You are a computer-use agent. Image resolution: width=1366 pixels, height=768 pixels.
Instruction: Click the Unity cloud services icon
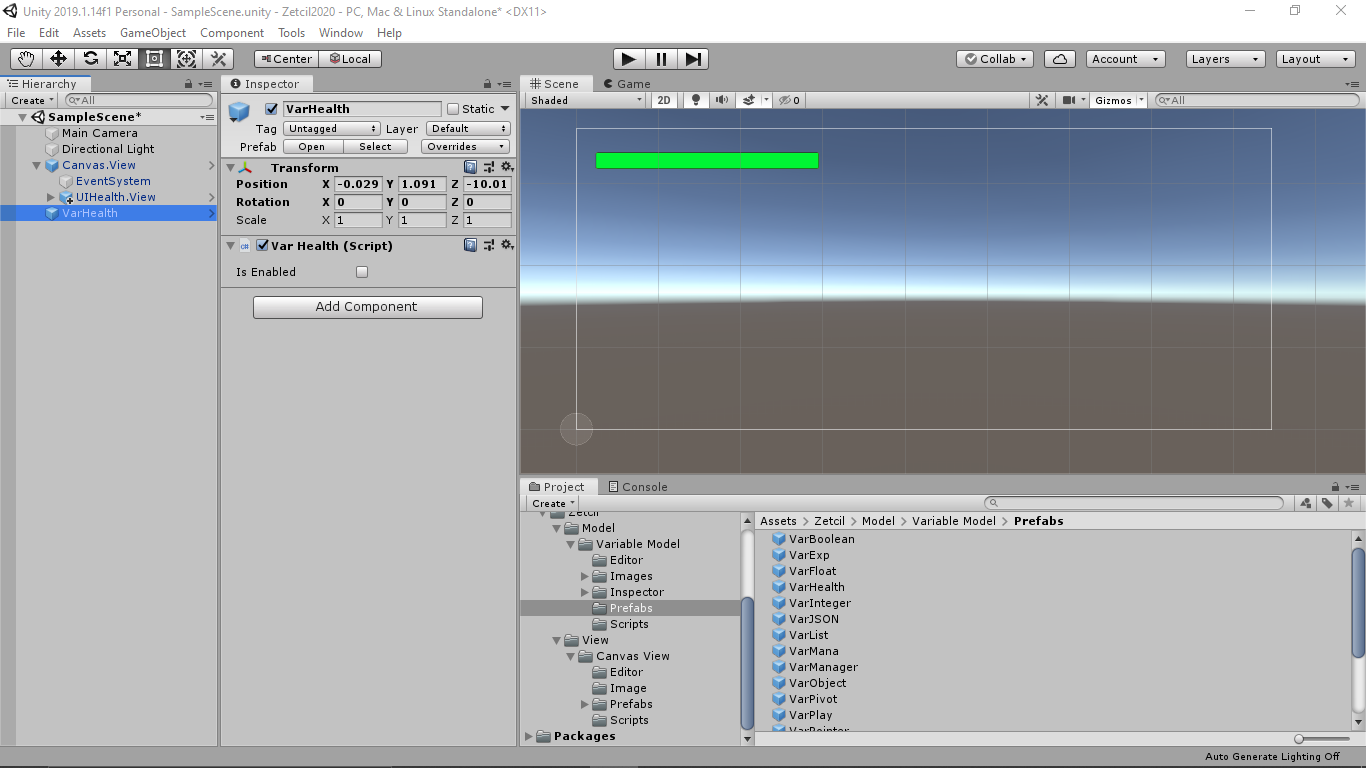click(x=1059, y=58)
